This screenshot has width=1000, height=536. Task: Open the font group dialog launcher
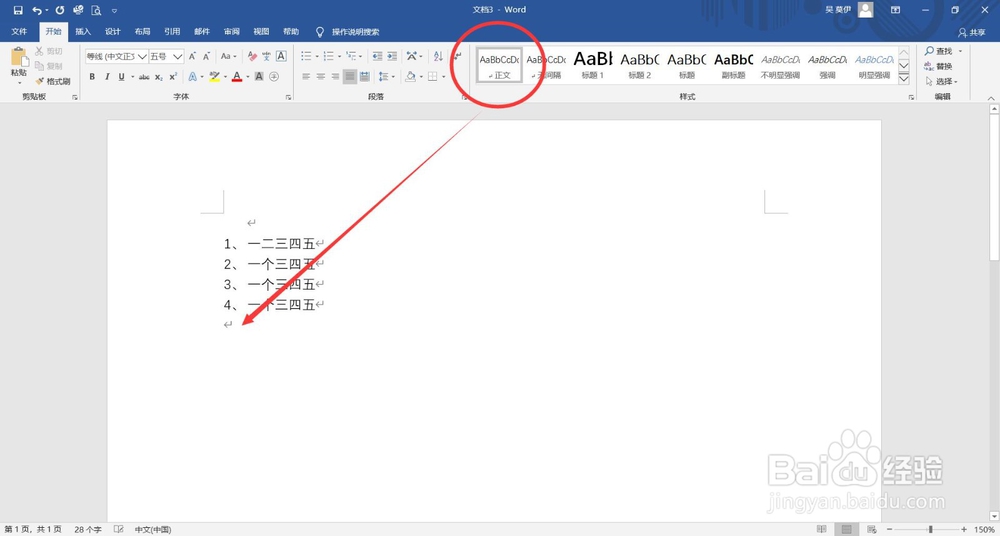tap(288, 98)
